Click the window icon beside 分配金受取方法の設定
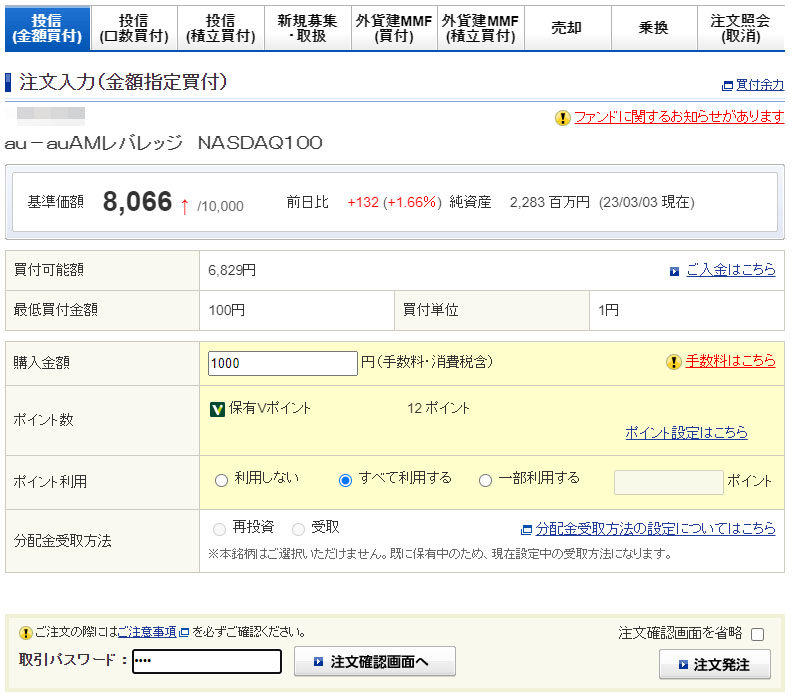The height and width of the screenshot is (698, 792). [x=526, y=529]
